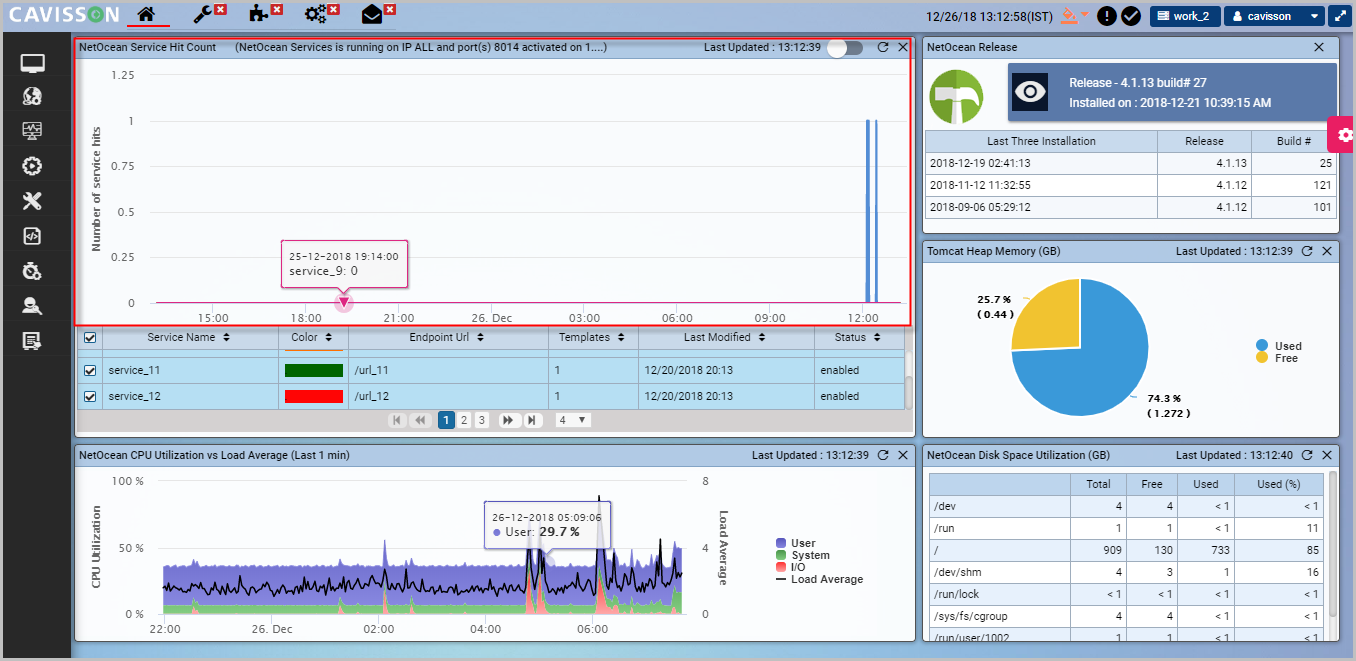Open the gears settings tab
1356x661 pixels.
tap(316, 14)
